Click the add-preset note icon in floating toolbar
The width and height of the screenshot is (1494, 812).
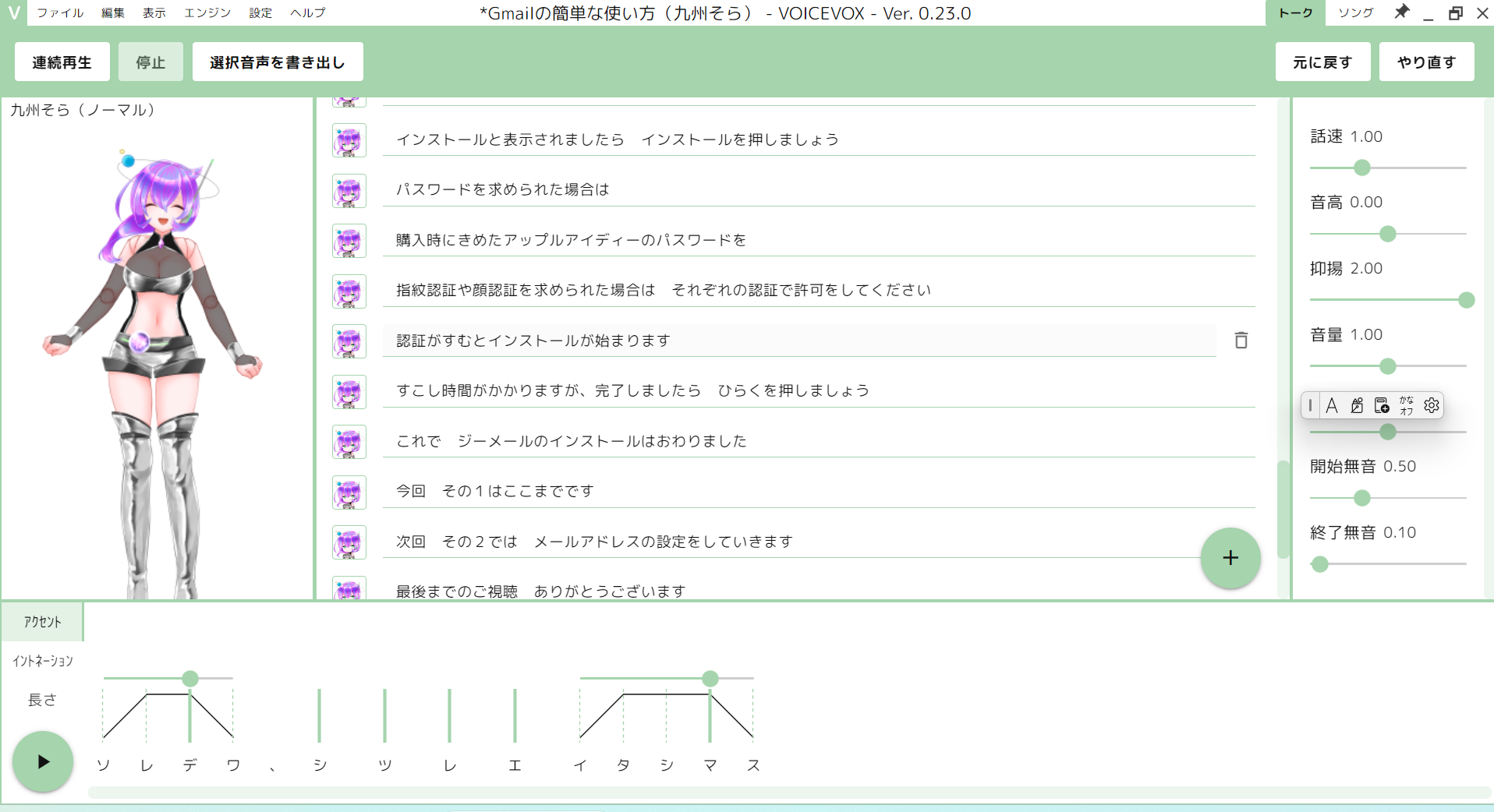(x=1381, y=405)
